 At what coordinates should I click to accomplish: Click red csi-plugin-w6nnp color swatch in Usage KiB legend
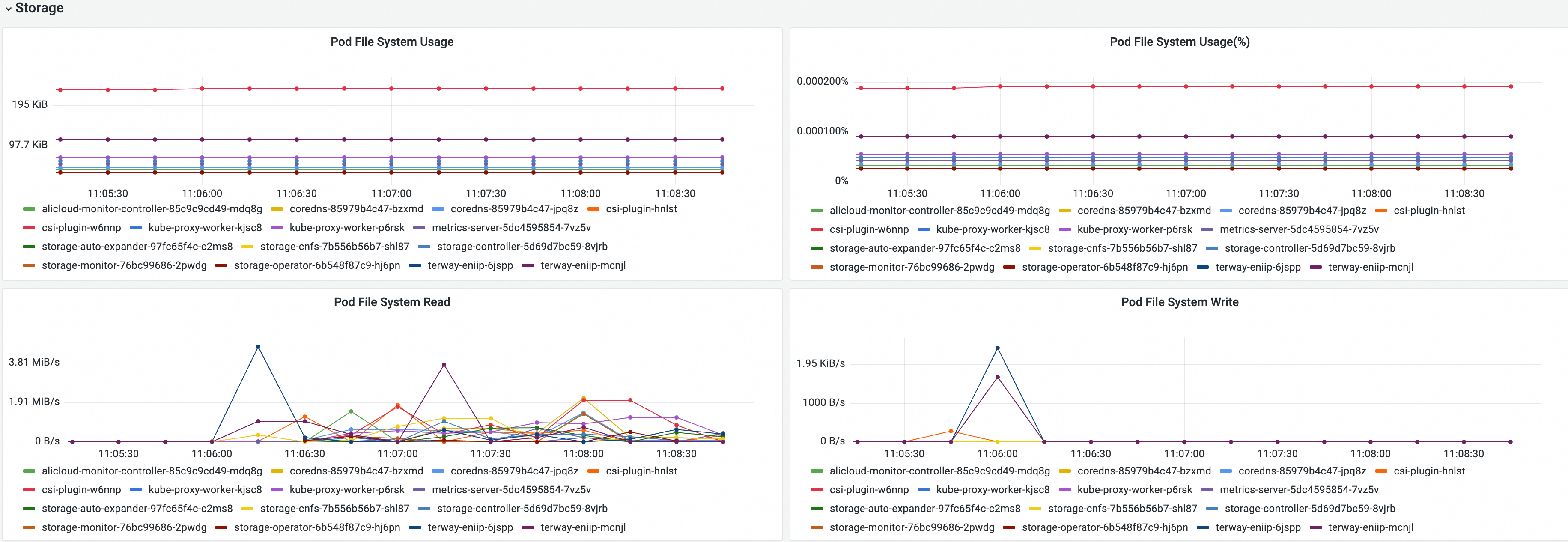tap(29, 228)
